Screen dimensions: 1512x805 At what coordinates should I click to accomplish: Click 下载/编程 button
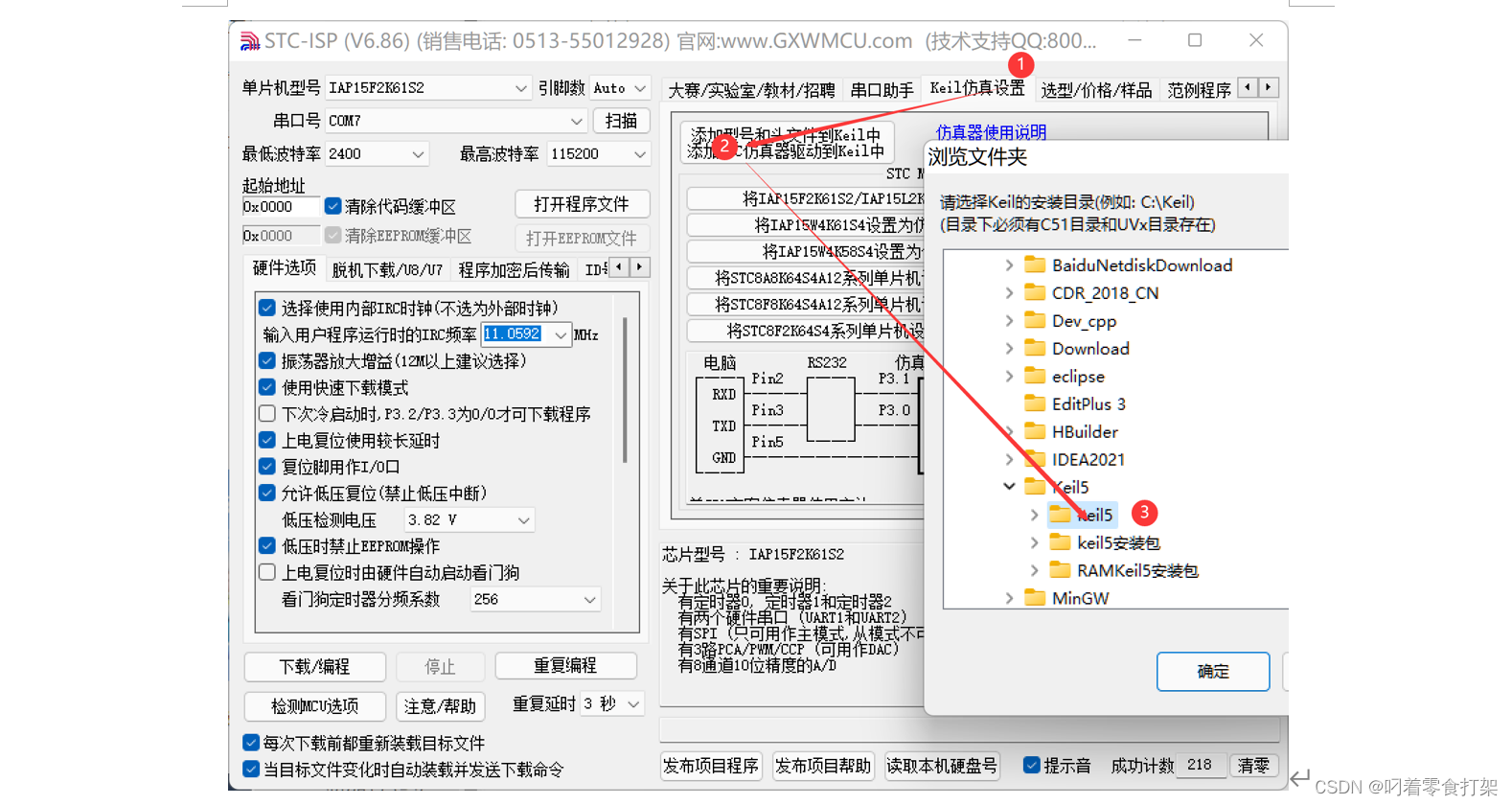(315, 666)
